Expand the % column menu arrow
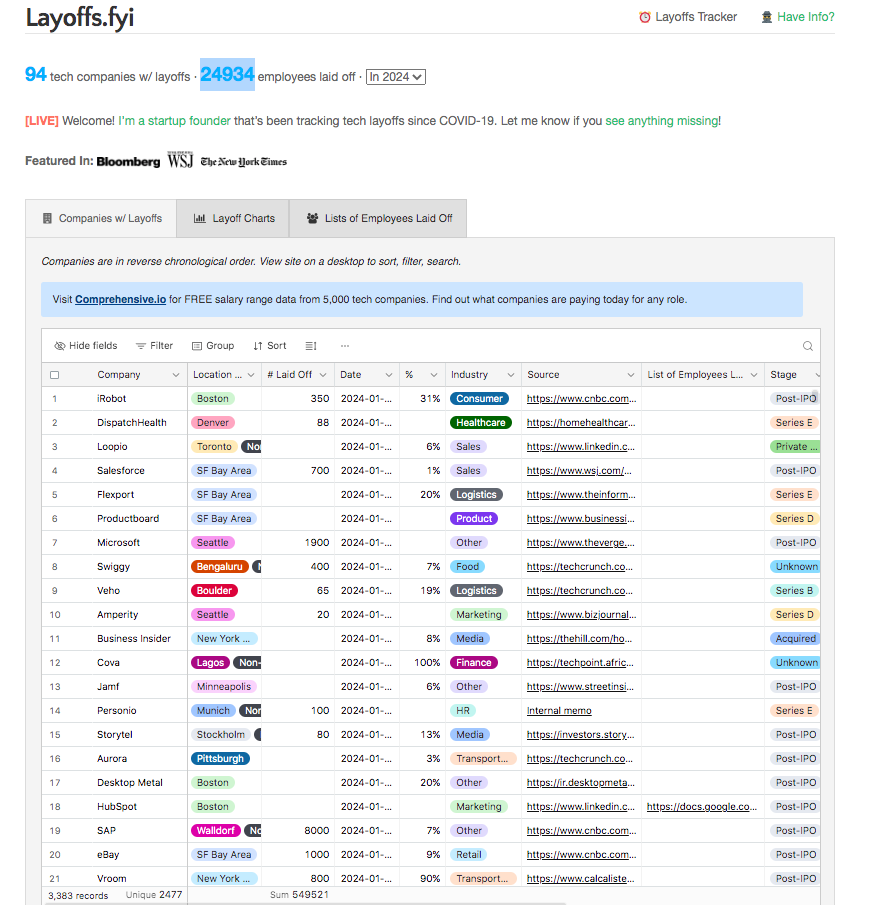This screenshot has width=877, height=905. tap(434, 375)
